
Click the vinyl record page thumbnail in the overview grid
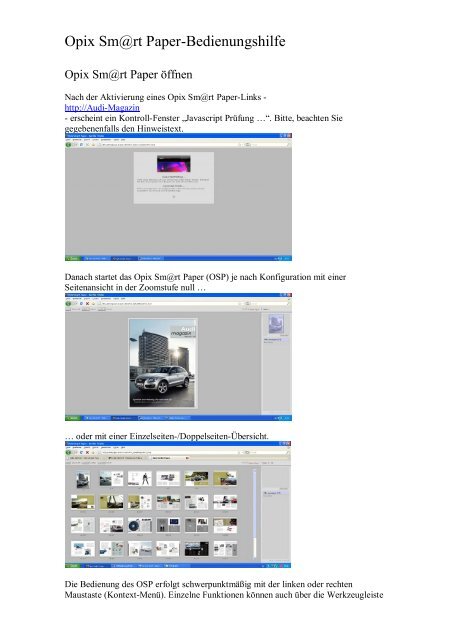[x=140, y=526]
